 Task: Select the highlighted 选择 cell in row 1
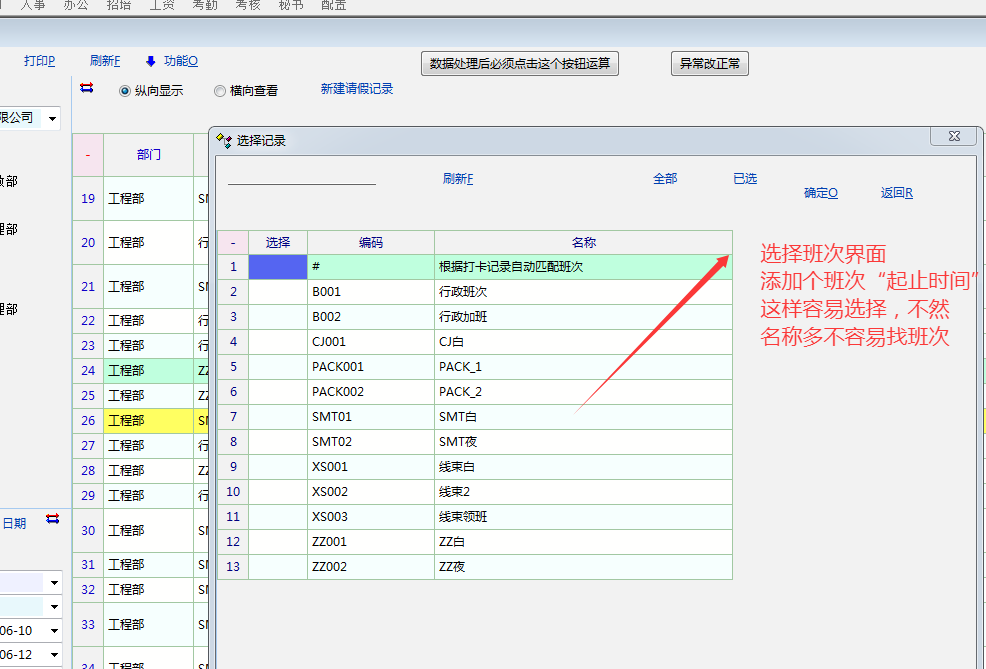tap(277, 267)
